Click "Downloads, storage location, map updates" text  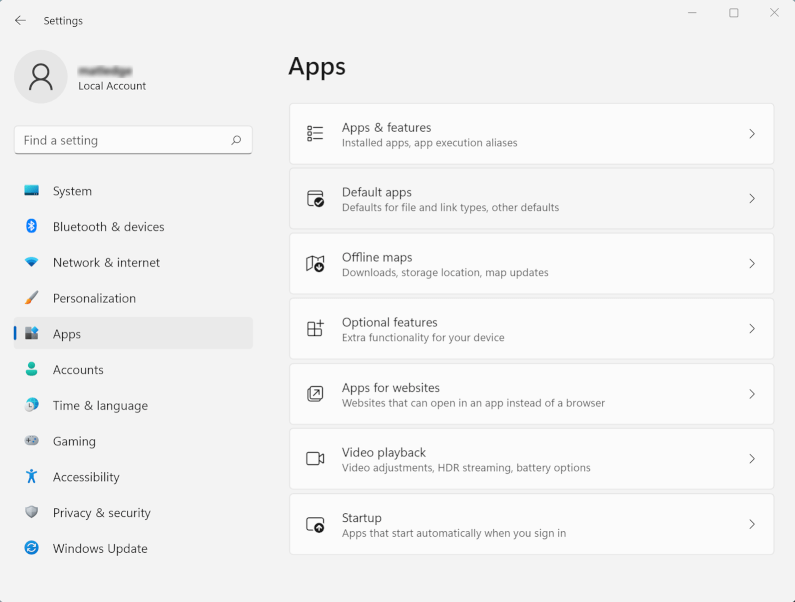[x=445, y=273]
